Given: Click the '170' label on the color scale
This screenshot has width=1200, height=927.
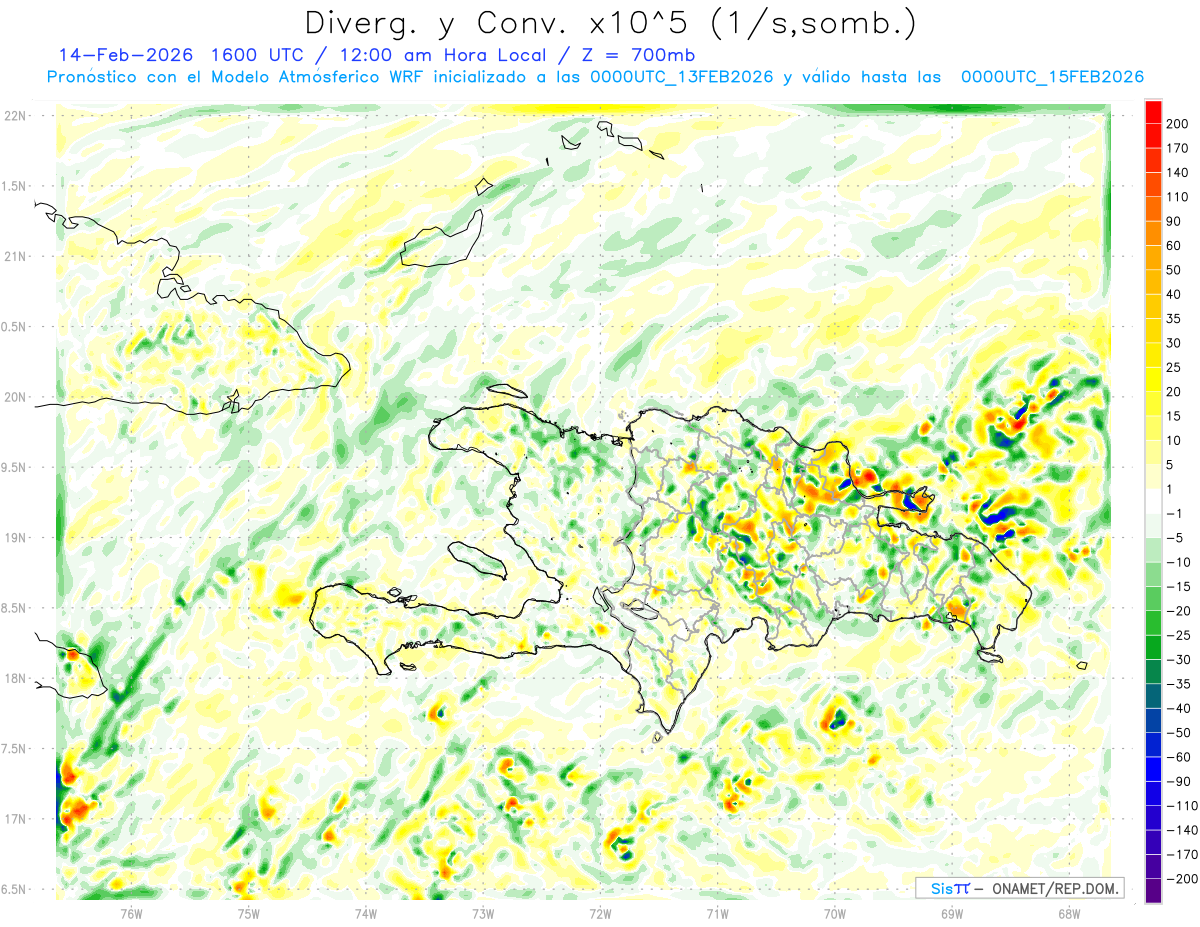Looking at the screenshot, I should [1177, 148].
